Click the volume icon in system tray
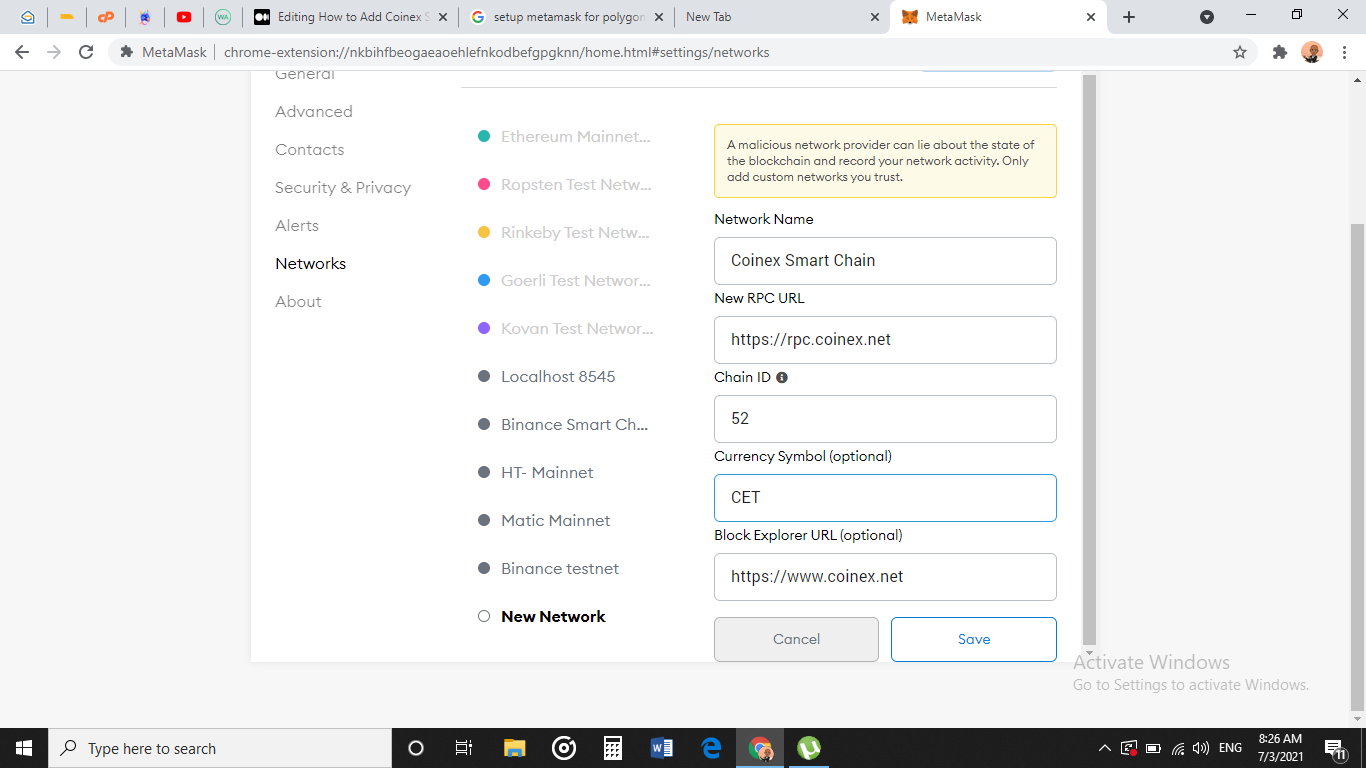 coord(1201,748)
